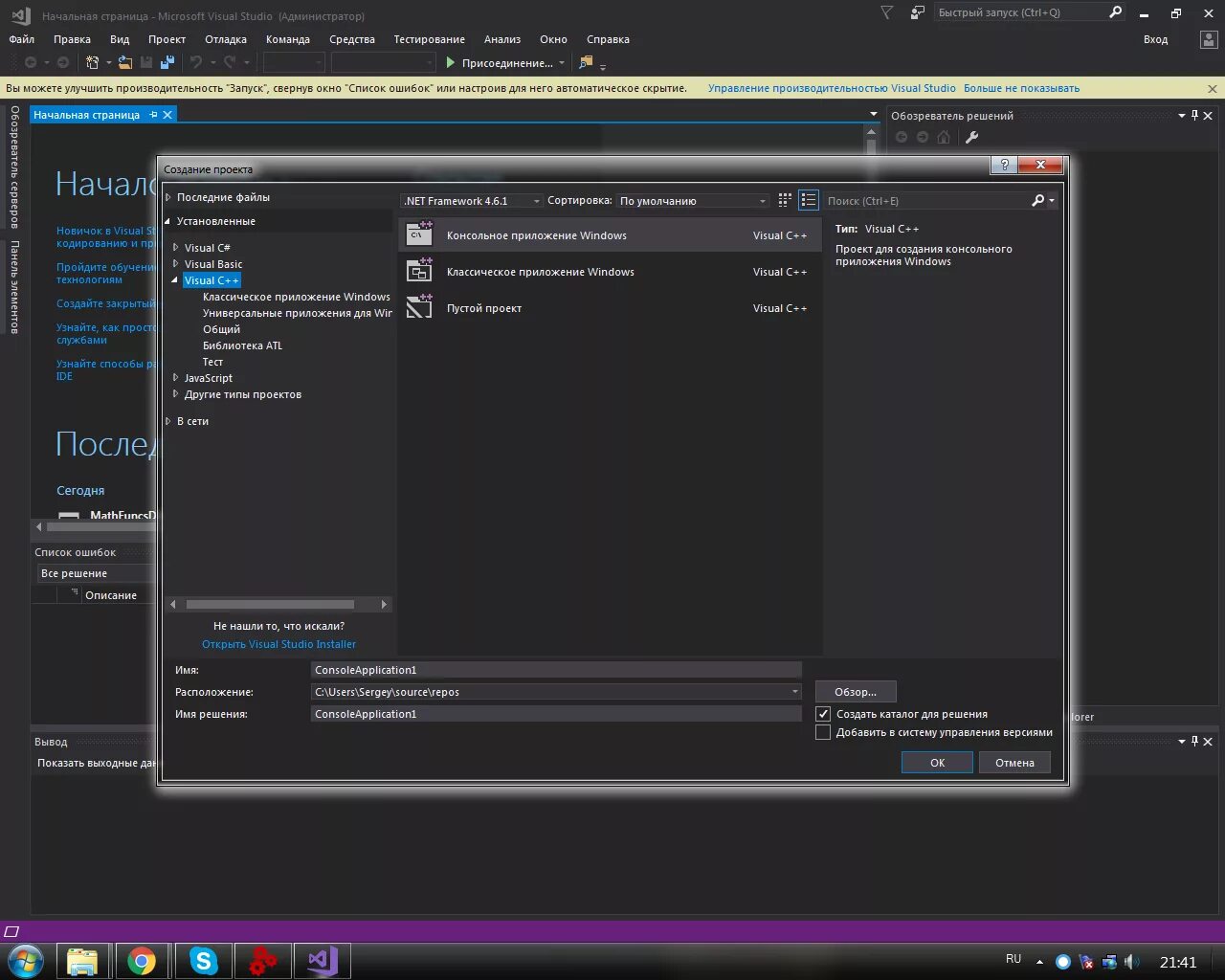Click the wrench Properties icon in Solution Explorer
1225x980 pixels.
pos(971,137)
